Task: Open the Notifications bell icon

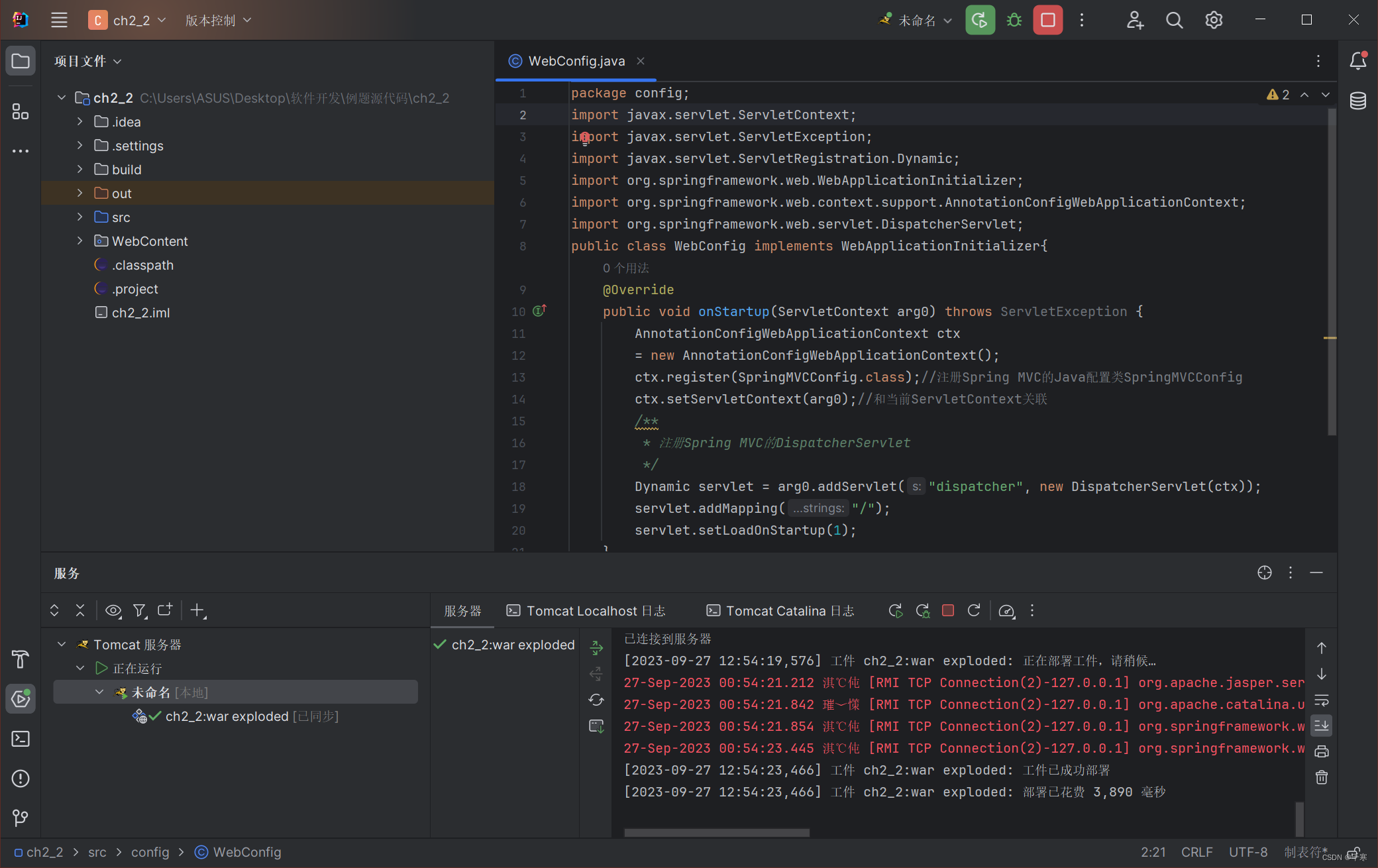Action: click(1357, 61)
